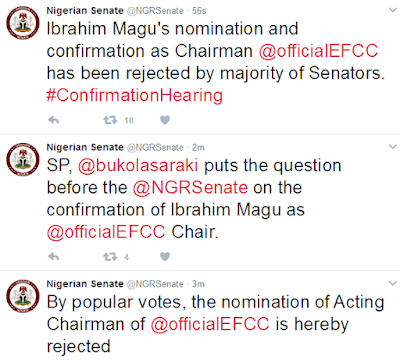Image resolution: width=400 pixels, height=360 pixels.
Task: Expand options chevron on third tweet
Action: click(393, 283)
